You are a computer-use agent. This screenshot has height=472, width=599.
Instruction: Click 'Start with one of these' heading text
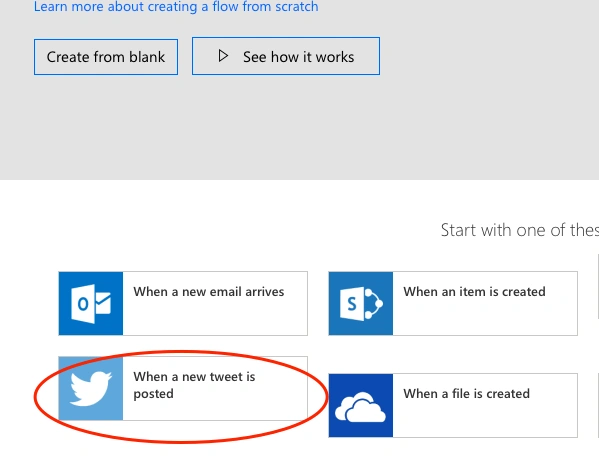point(520,230)
